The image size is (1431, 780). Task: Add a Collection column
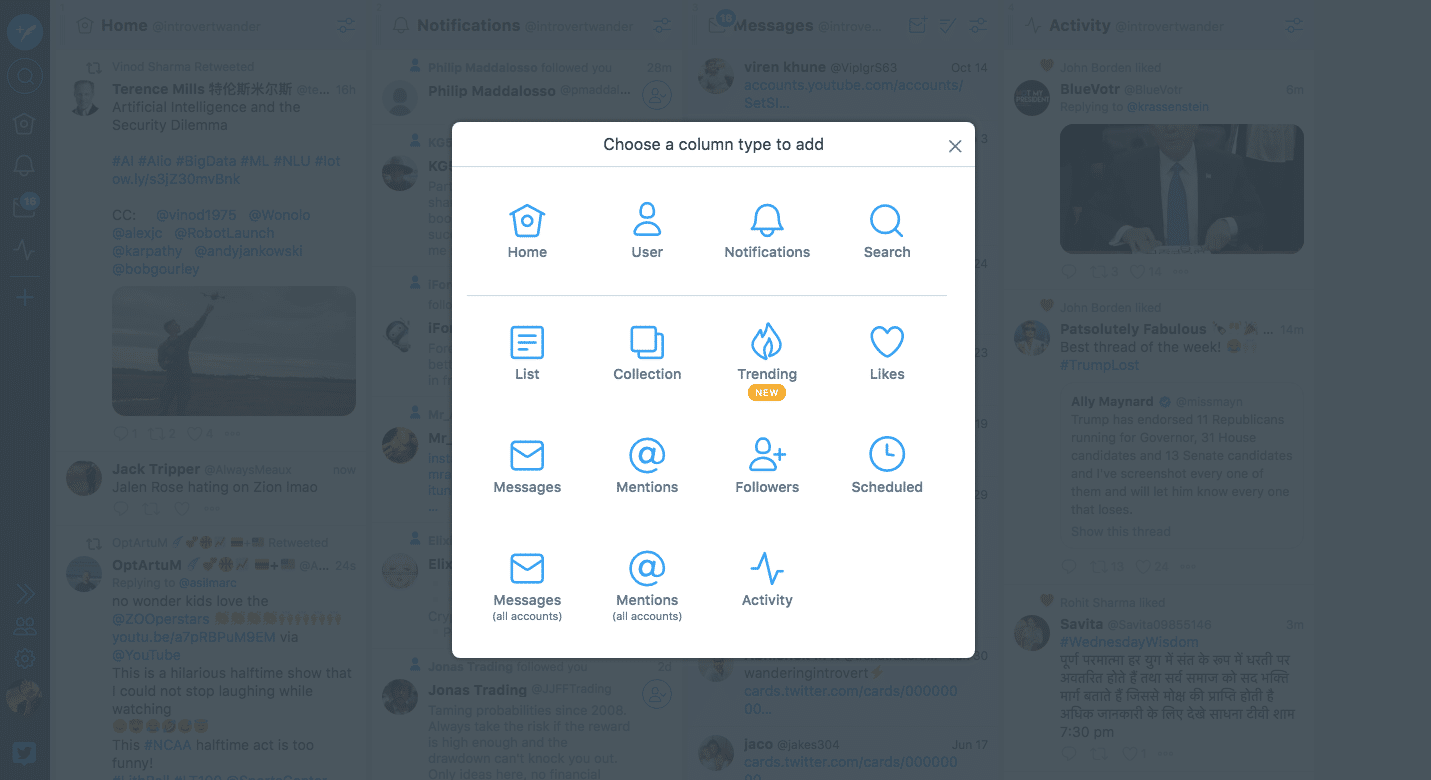click(647, 354)
